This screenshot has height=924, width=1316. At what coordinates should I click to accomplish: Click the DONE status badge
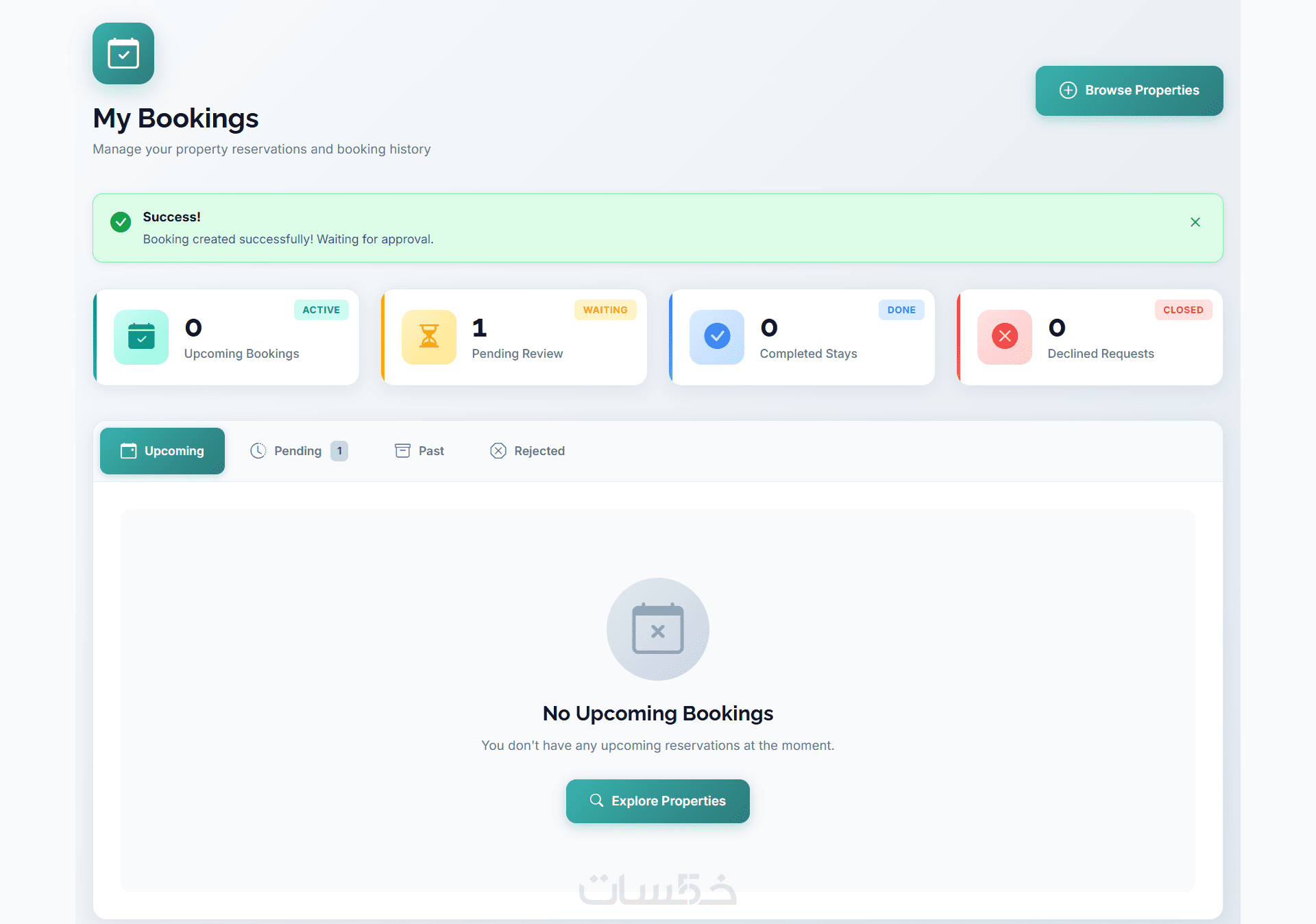pyautogui.click(x=901, y=310)
